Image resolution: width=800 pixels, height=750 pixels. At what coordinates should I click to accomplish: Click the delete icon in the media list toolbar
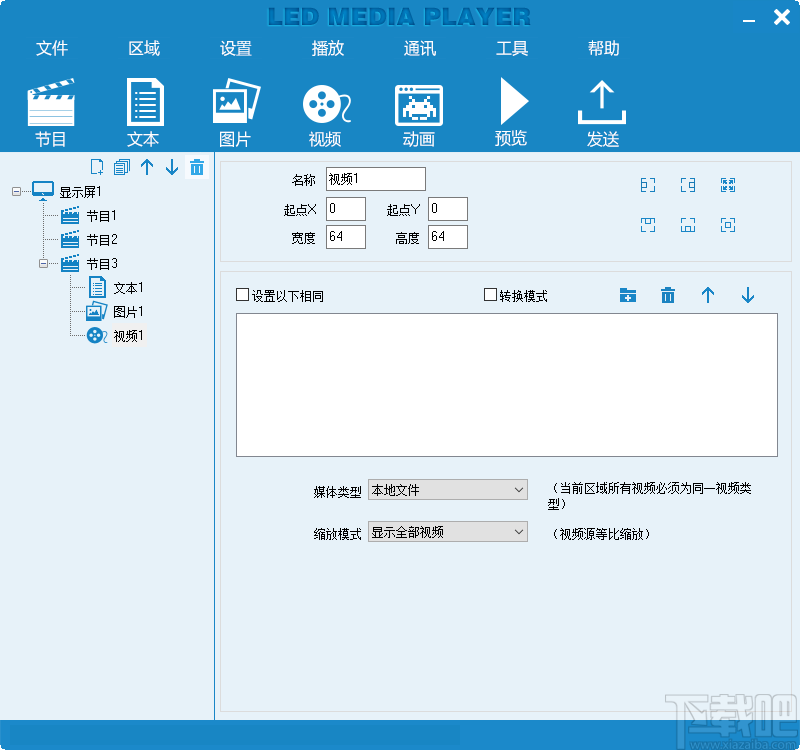click(x=667, y=295)
